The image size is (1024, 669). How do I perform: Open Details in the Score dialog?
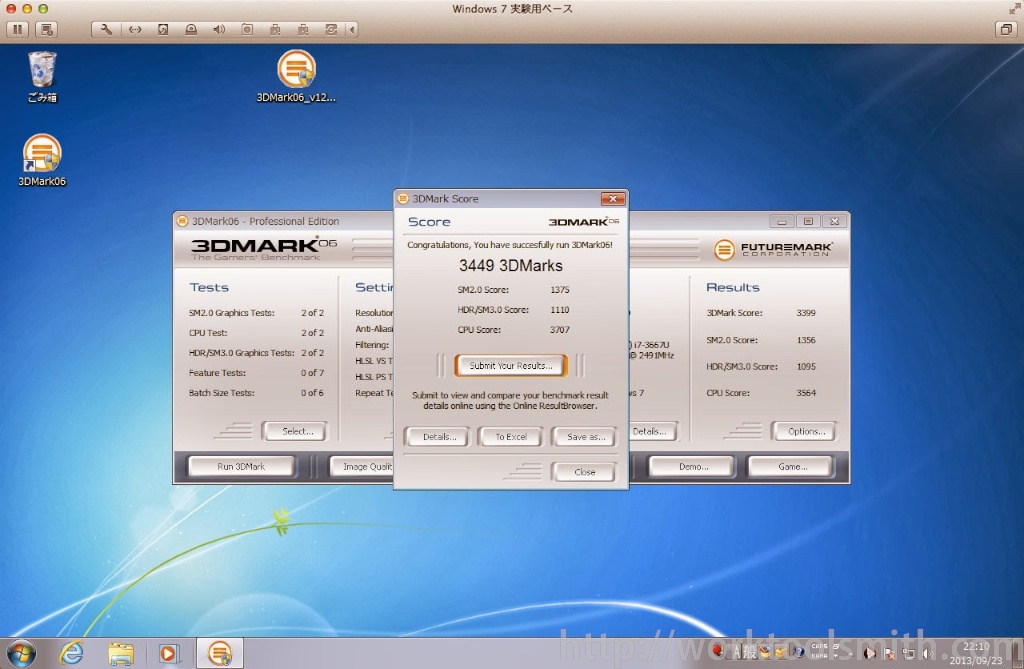(439, 436)
